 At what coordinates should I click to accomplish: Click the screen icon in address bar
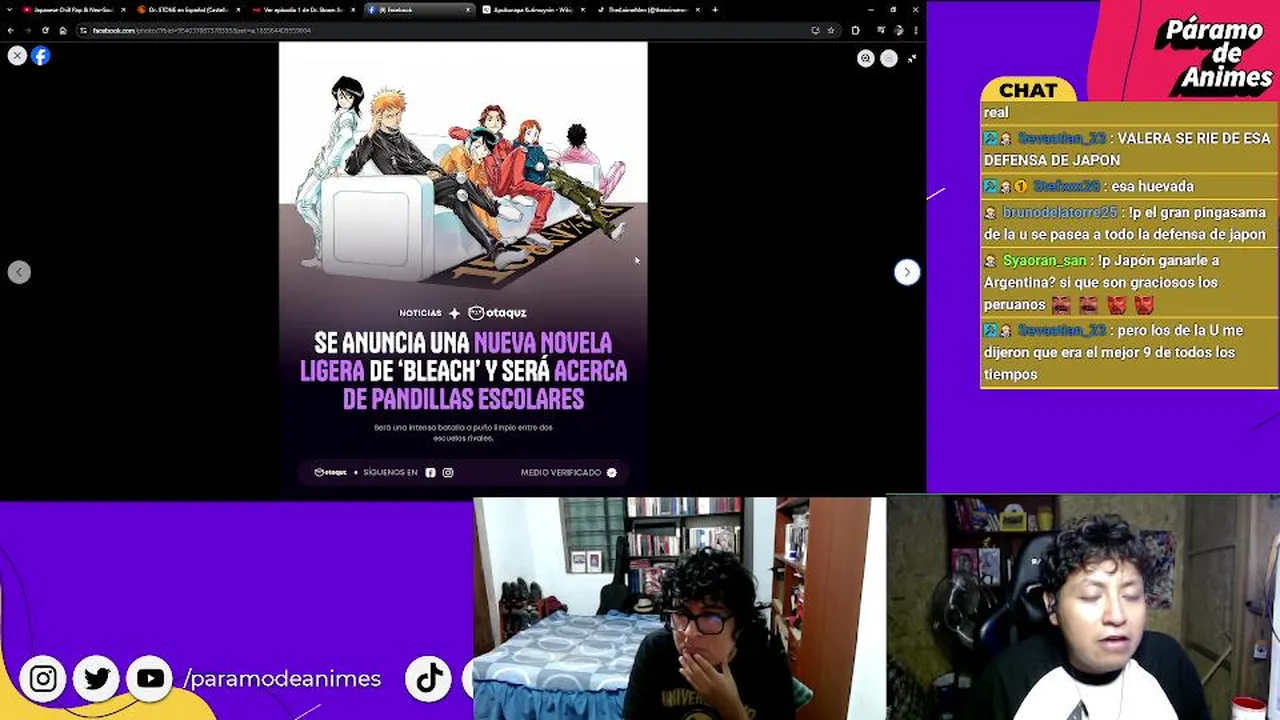(x=816, y=30)
